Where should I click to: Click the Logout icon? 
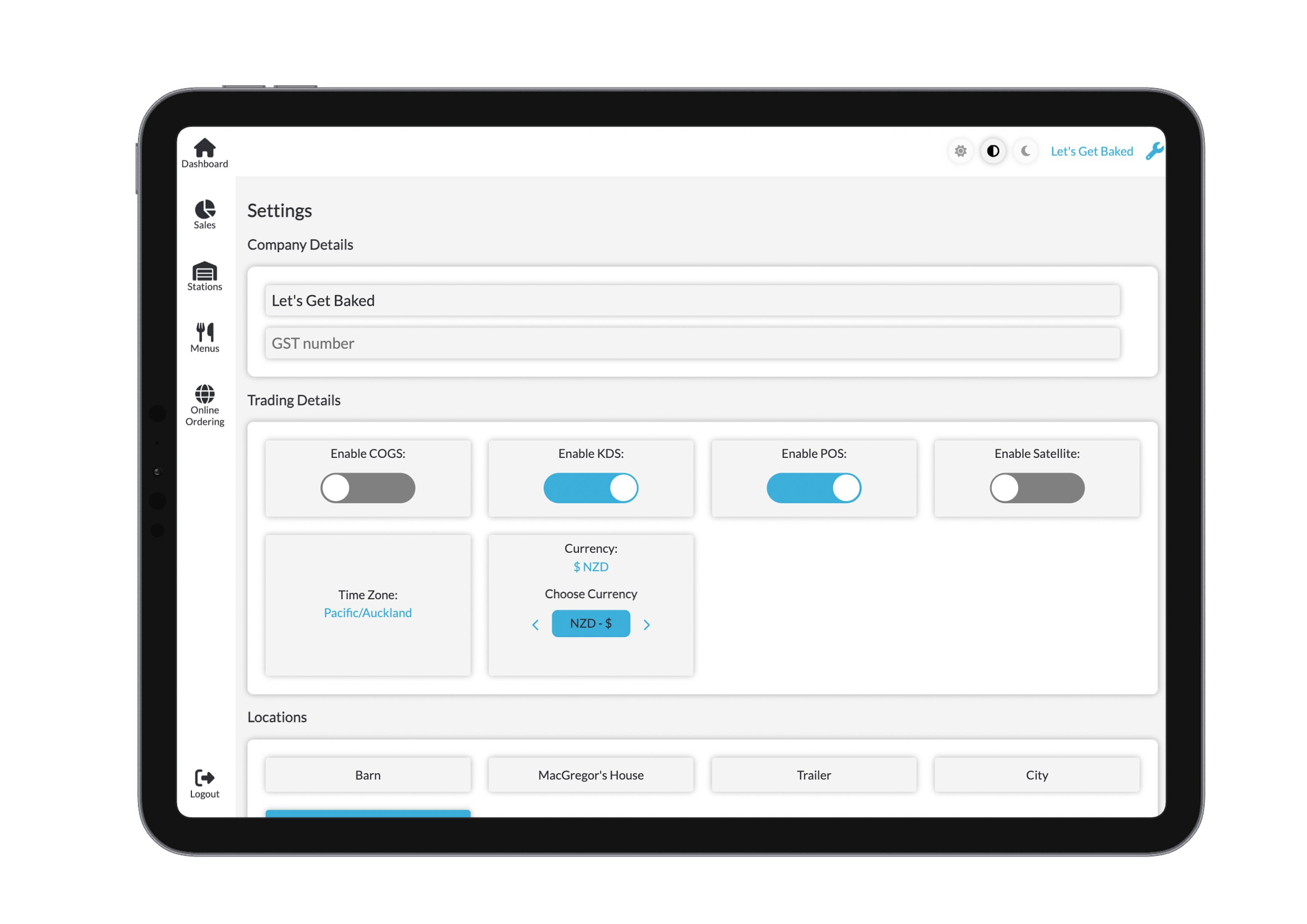[205, 778]
